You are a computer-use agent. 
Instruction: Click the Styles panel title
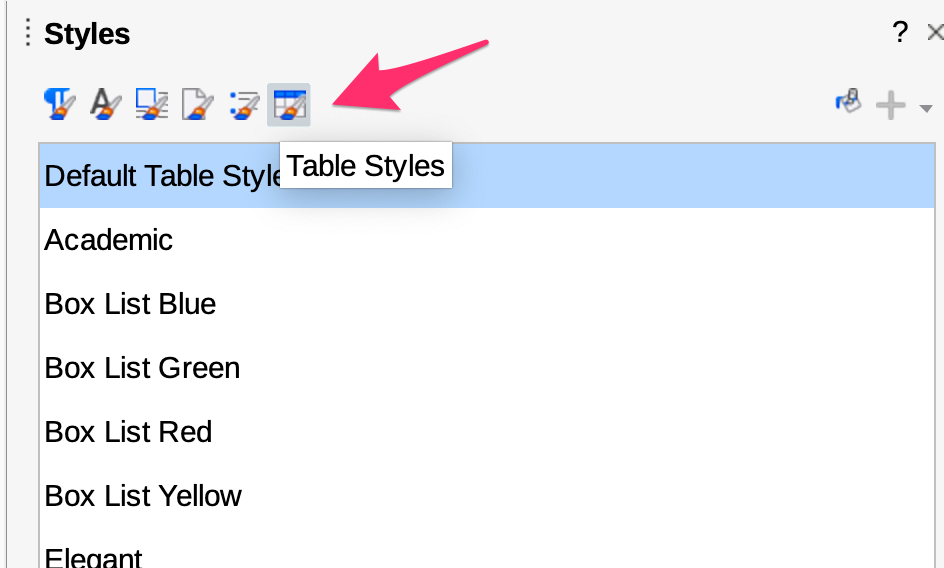click(87, 34)
